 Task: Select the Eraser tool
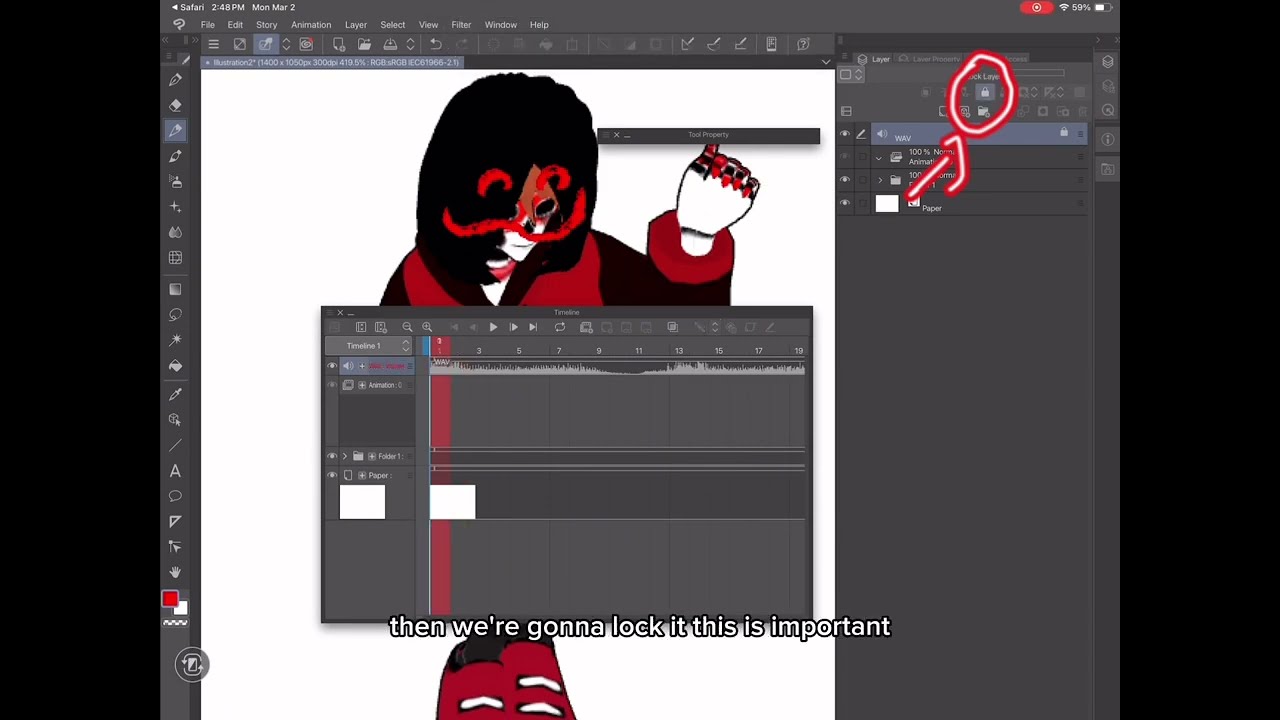click(x=176, y=105)
